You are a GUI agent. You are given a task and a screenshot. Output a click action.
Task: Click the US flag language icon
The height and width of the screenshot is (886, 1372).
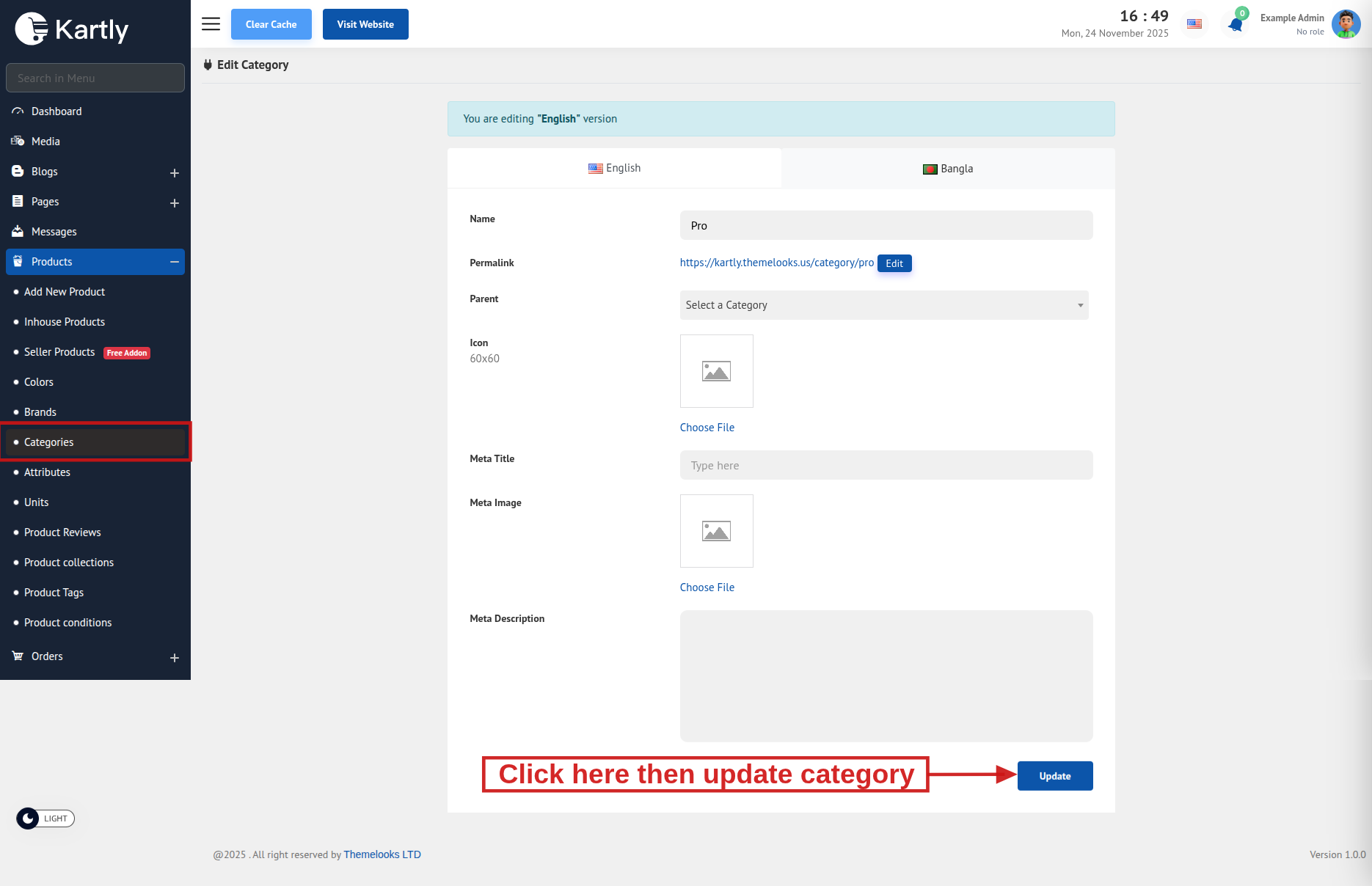1194,24
